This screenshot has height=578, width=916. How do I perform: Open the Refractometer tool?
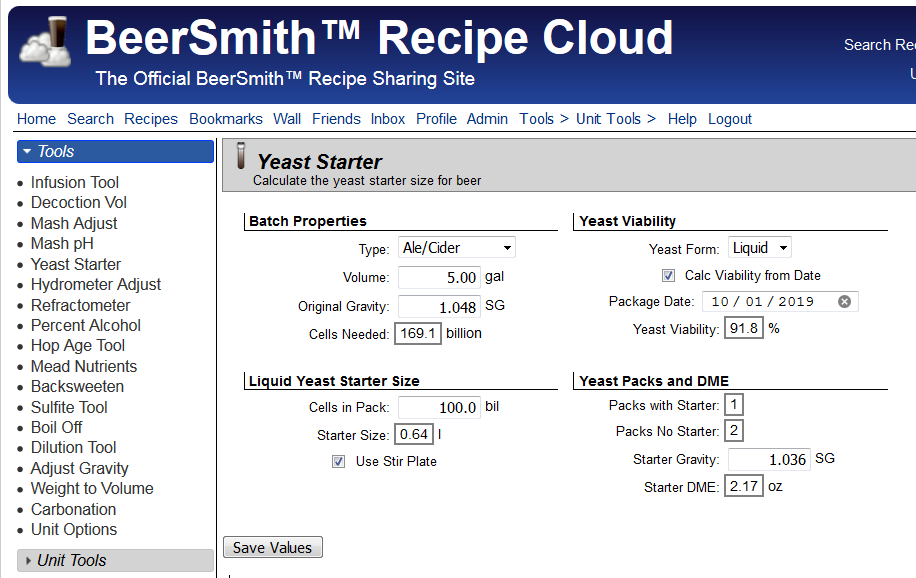[x=81, y=305]
